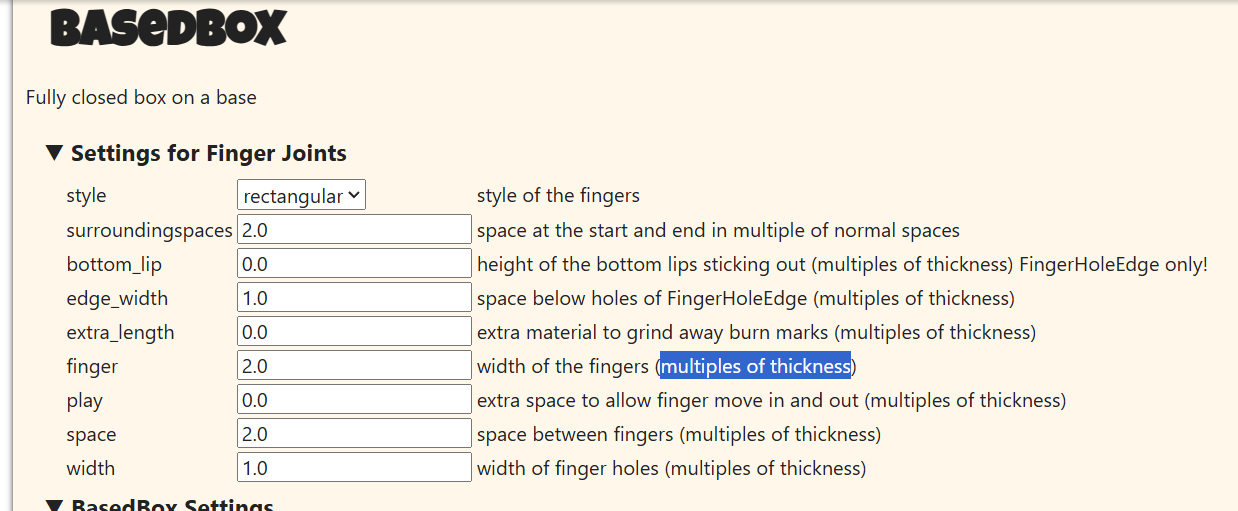The width and height of the screenshot is (1238, 511).
Task: Click the play input field
Action: [x=354, y=399]
